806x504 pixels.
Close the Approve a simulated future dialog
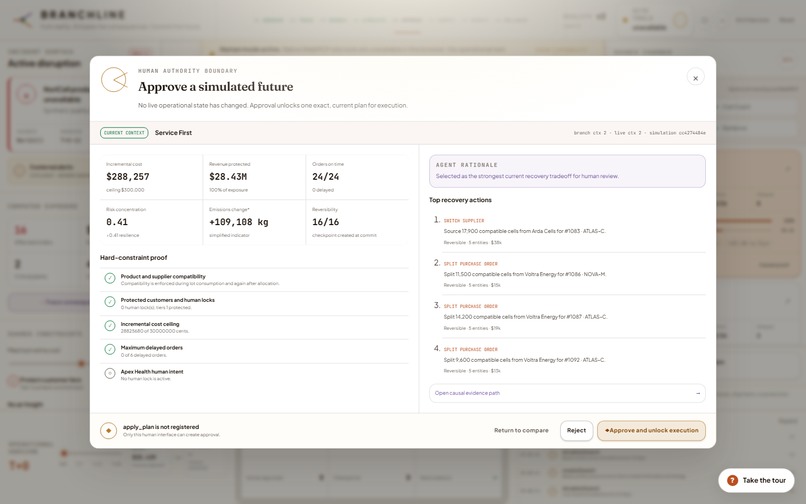tap(695, 78)
